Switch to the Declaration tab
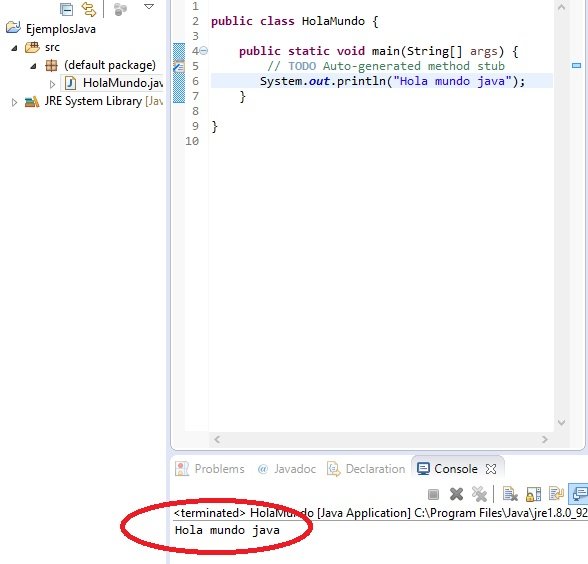This screenshot has width=588, height=564. coord(366,469)
